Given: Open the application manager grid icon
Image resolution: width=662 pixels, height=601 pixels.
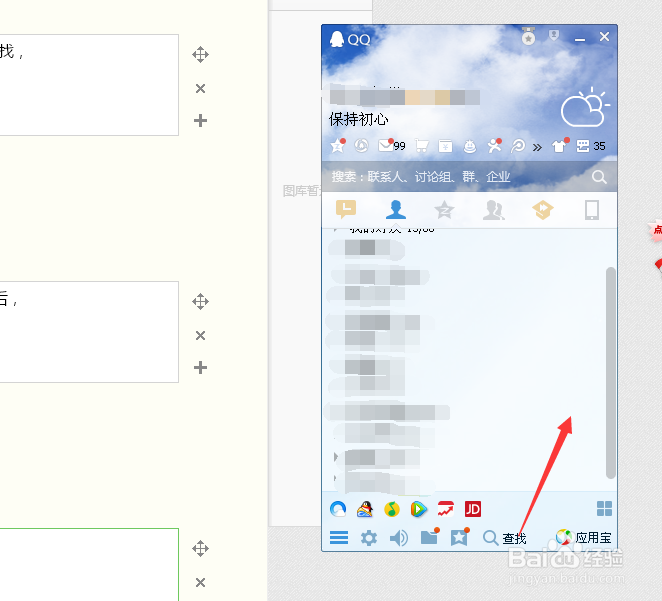Looking at the screenshot, I should (604, 509).
